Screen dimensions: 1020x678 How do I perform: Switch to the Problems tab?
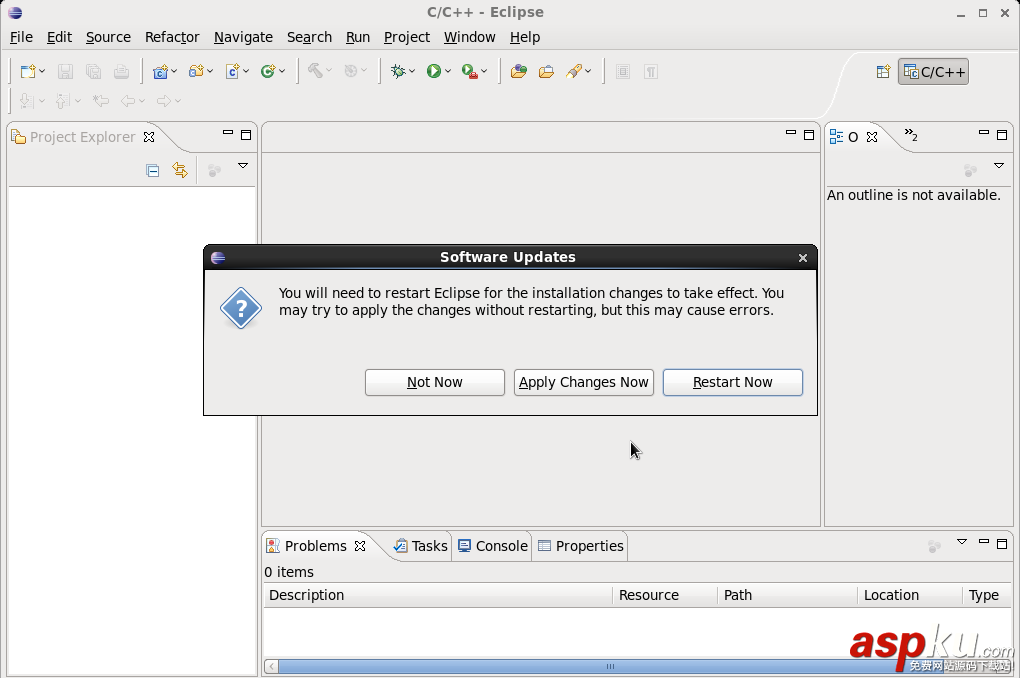(315, 546)
